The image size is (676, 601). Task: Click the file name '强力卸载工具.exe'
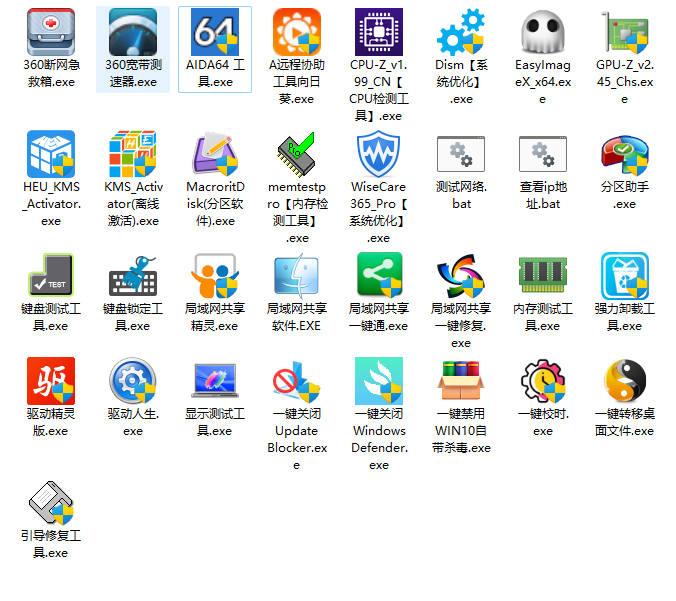624,317
